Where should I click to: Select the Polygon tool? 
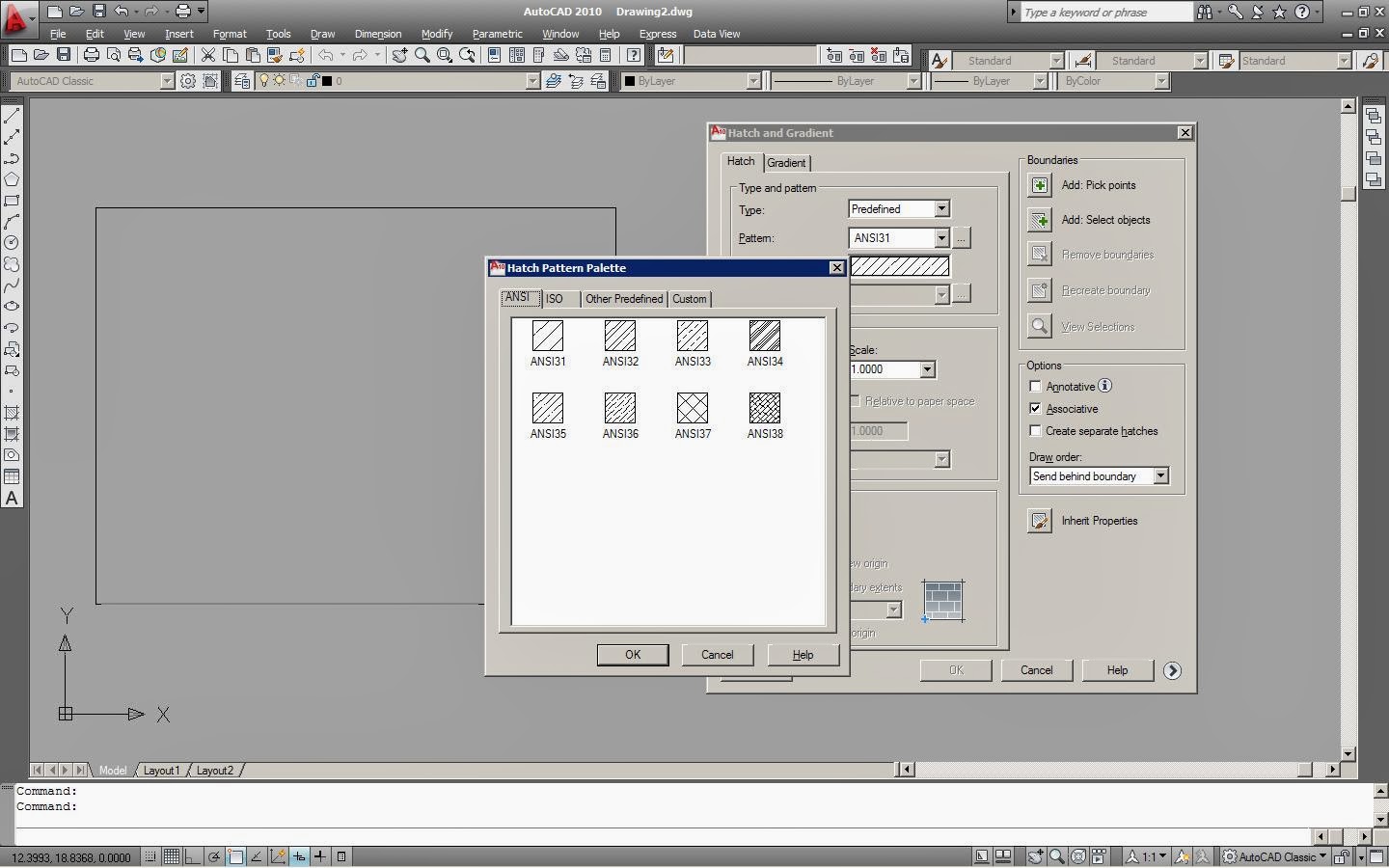pyautogui.click(x=12, y=179)
